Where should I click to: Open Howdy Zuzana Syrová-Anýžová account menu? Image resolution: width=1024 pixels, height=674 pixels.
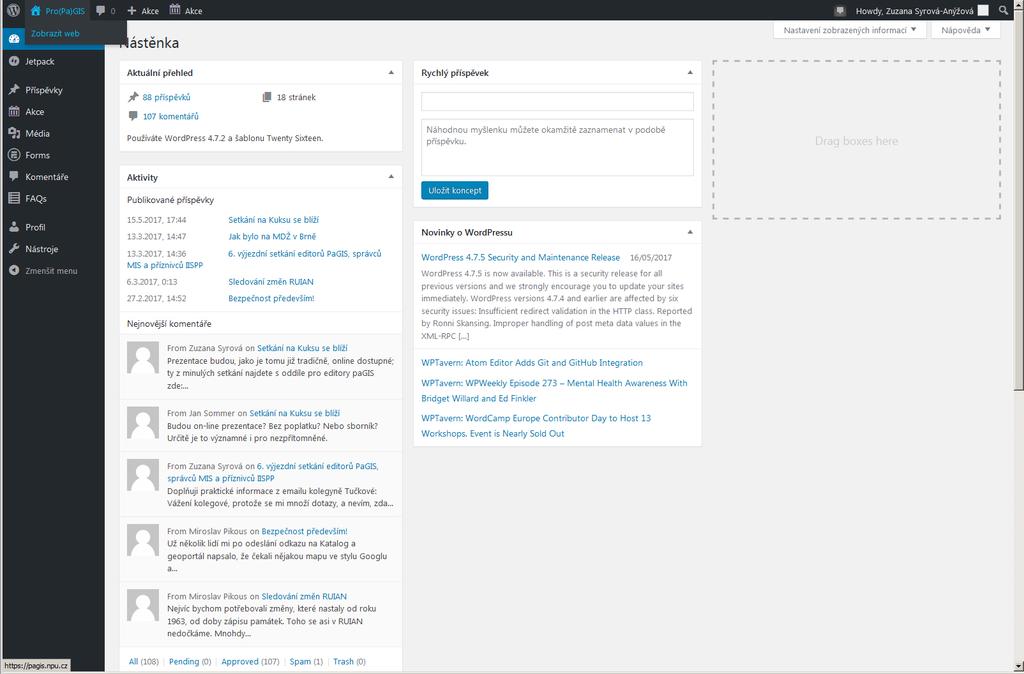click(922, 10)
